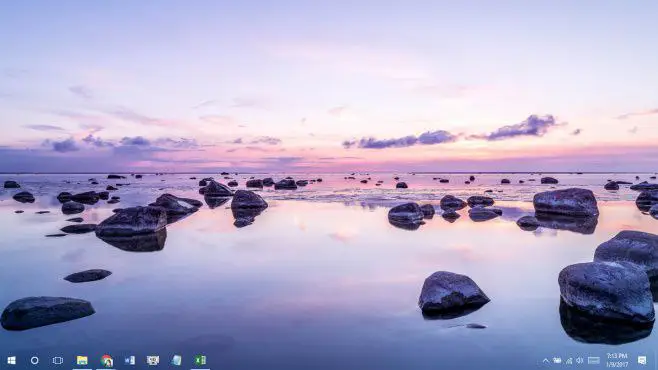Open the volume control in tray
The image size is (658, 370).
[x=580, y=360]
